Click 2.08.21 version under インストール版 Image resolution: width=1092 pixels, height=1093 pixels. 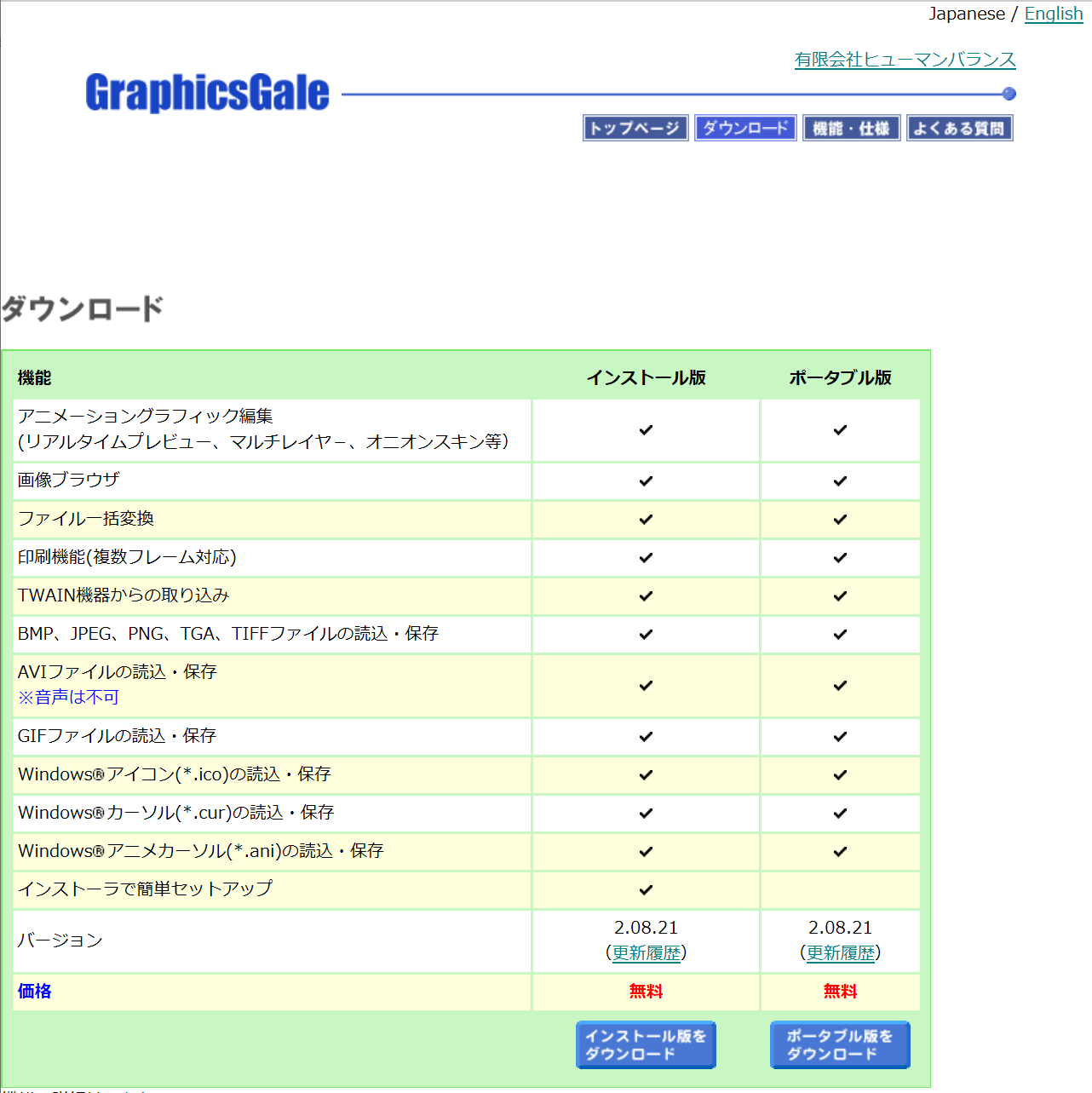point(647,928)
